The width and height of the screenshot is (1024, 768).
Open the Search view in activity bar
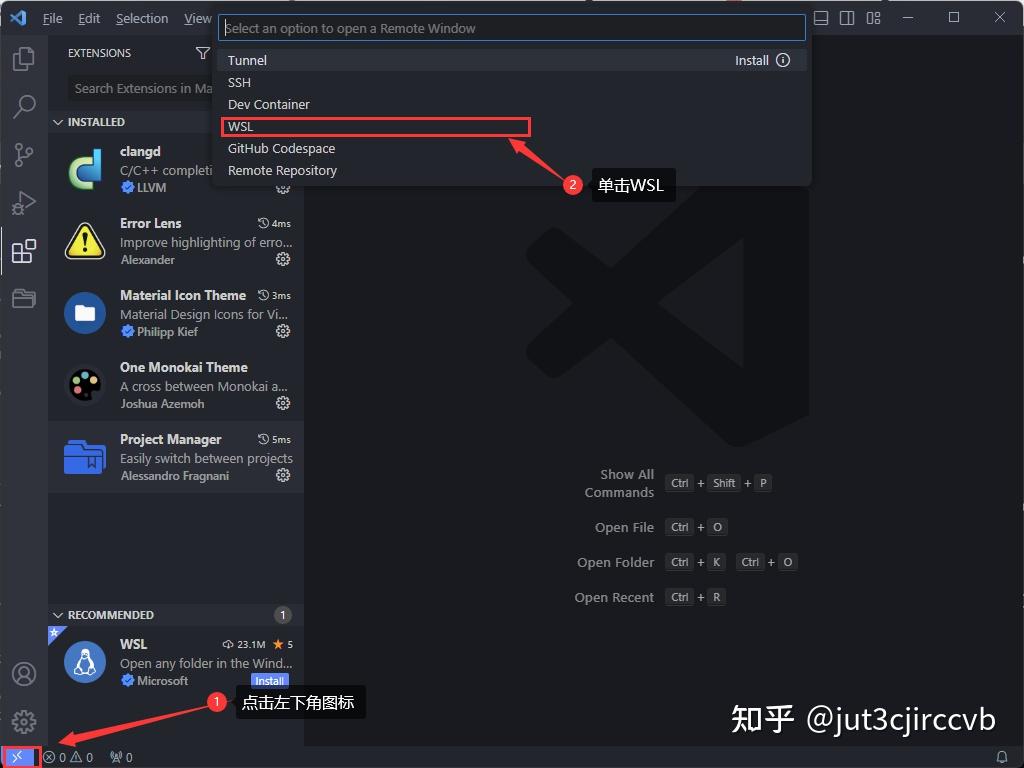pyautogui.click(x=24, y=106)
